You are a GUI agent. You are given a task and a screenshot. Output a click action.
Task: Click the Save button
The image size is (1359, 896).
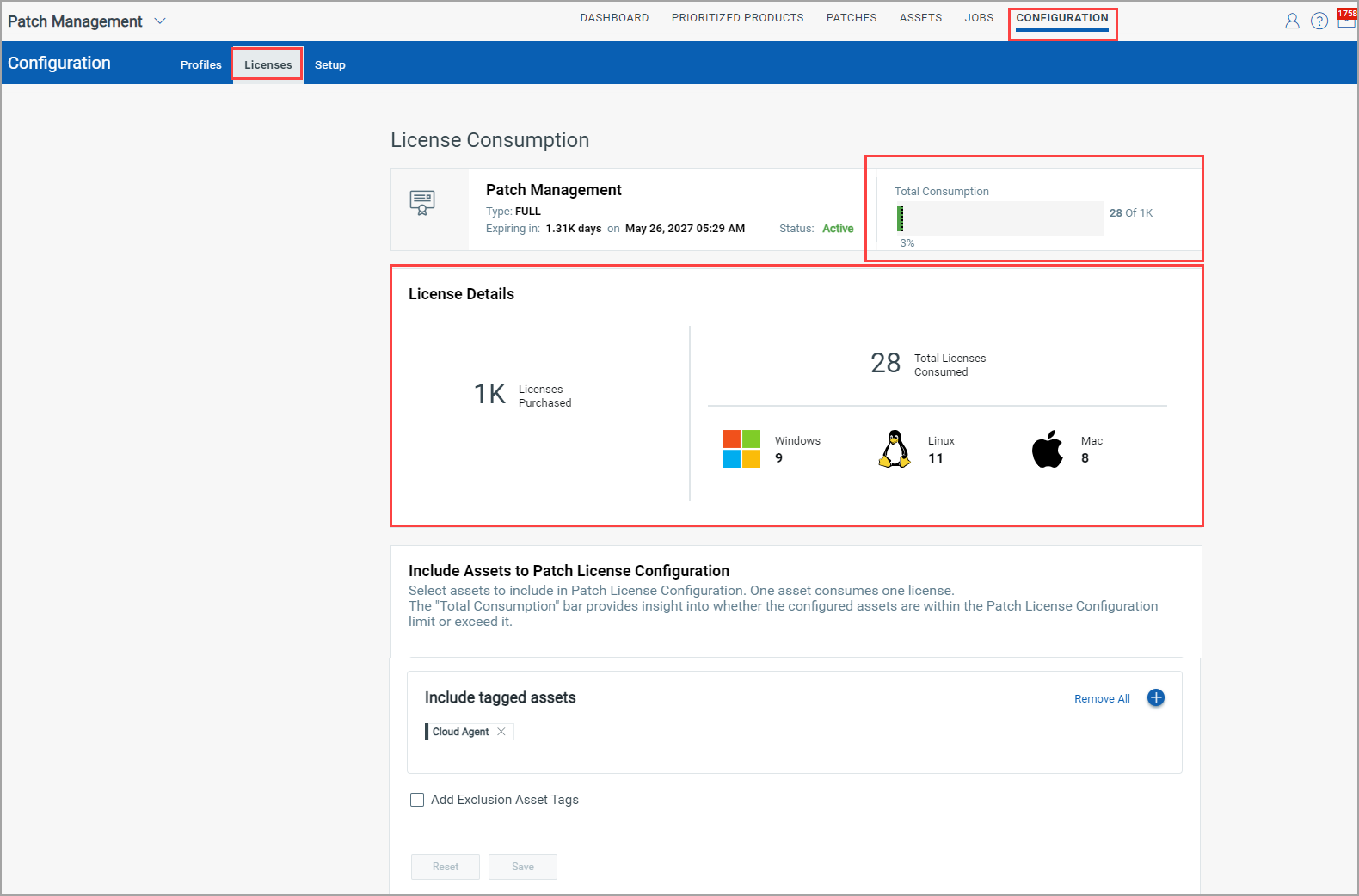pos(523,867)
